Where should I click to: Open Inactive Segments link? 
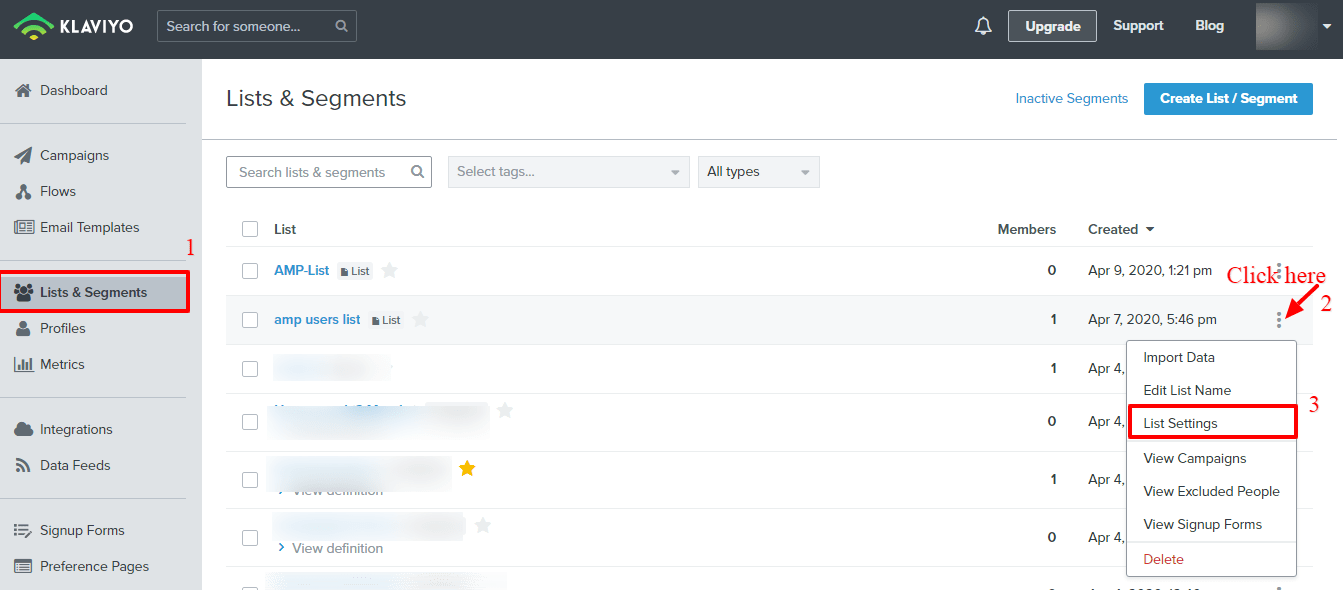tap(1071, 98)
